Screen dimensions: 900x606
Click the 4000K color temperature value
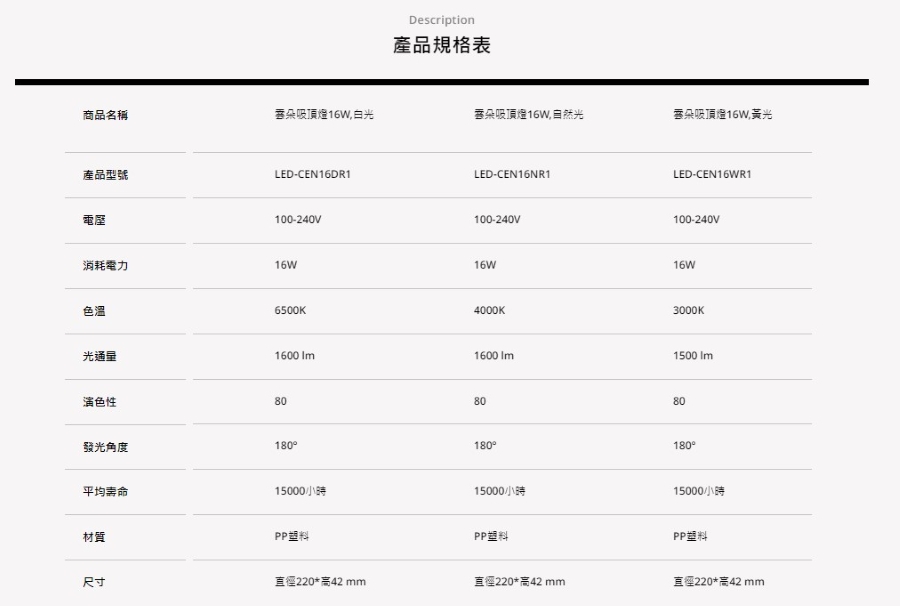point(490,310)
